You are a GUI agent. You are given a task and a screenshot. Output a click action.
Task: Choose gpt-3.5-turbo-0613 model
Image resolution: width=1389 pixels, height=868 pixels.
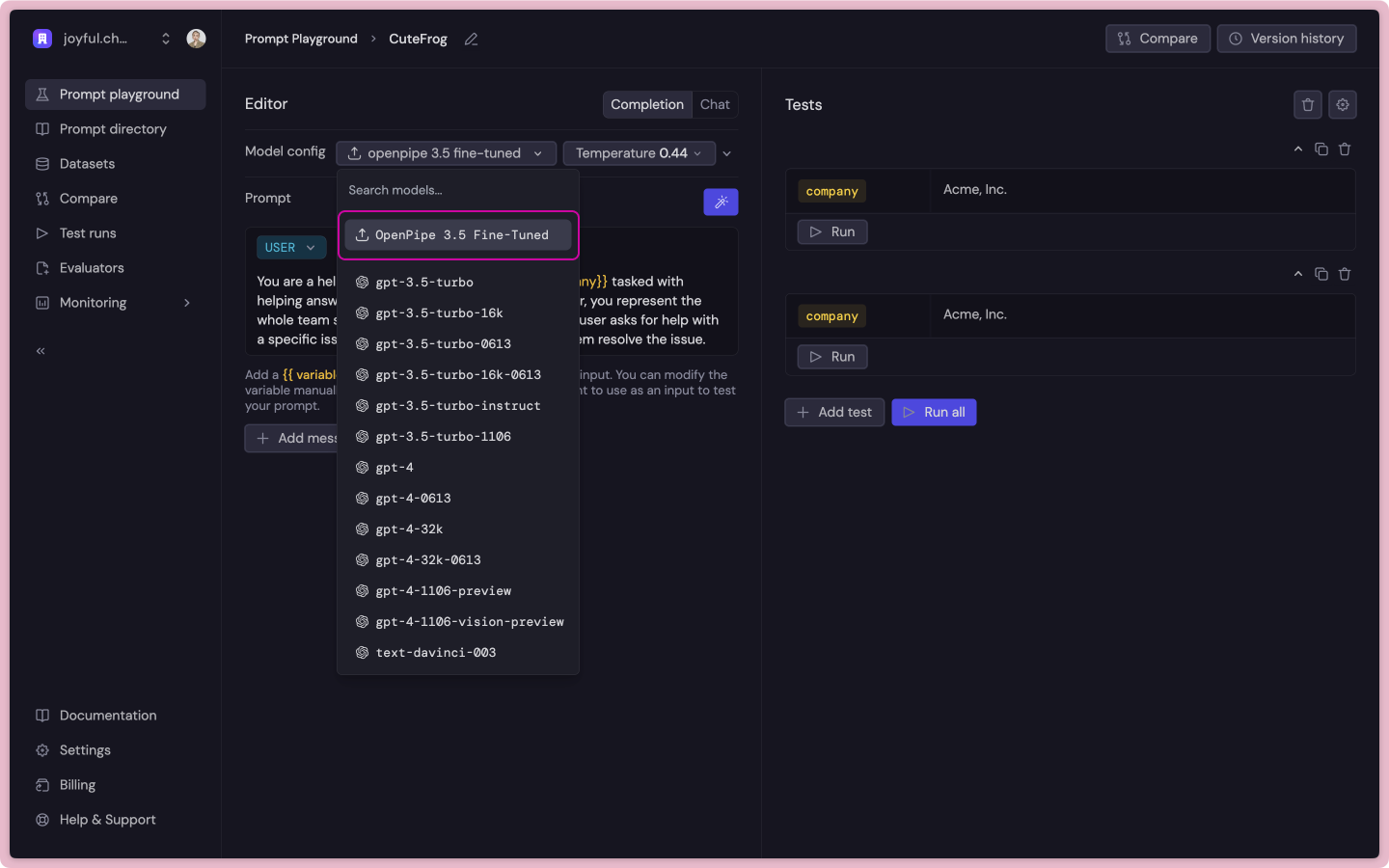pos(458,344)
